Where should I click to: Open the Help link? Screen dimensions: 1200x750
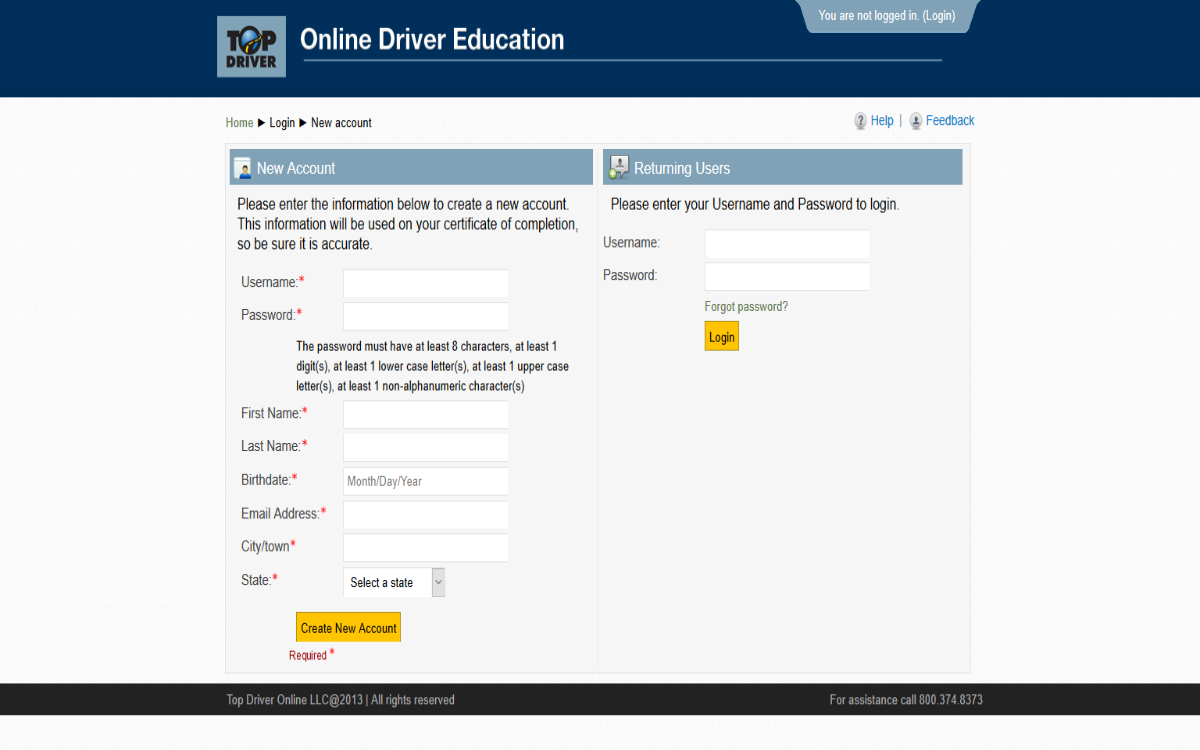(x=882, y=121)
